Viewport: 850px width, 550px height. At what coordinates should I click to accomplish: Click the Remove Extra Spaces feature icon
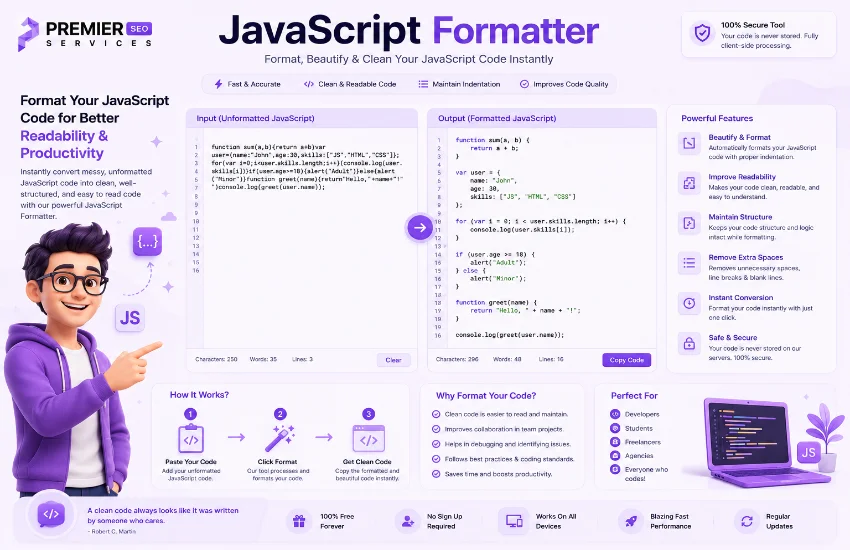689,263
